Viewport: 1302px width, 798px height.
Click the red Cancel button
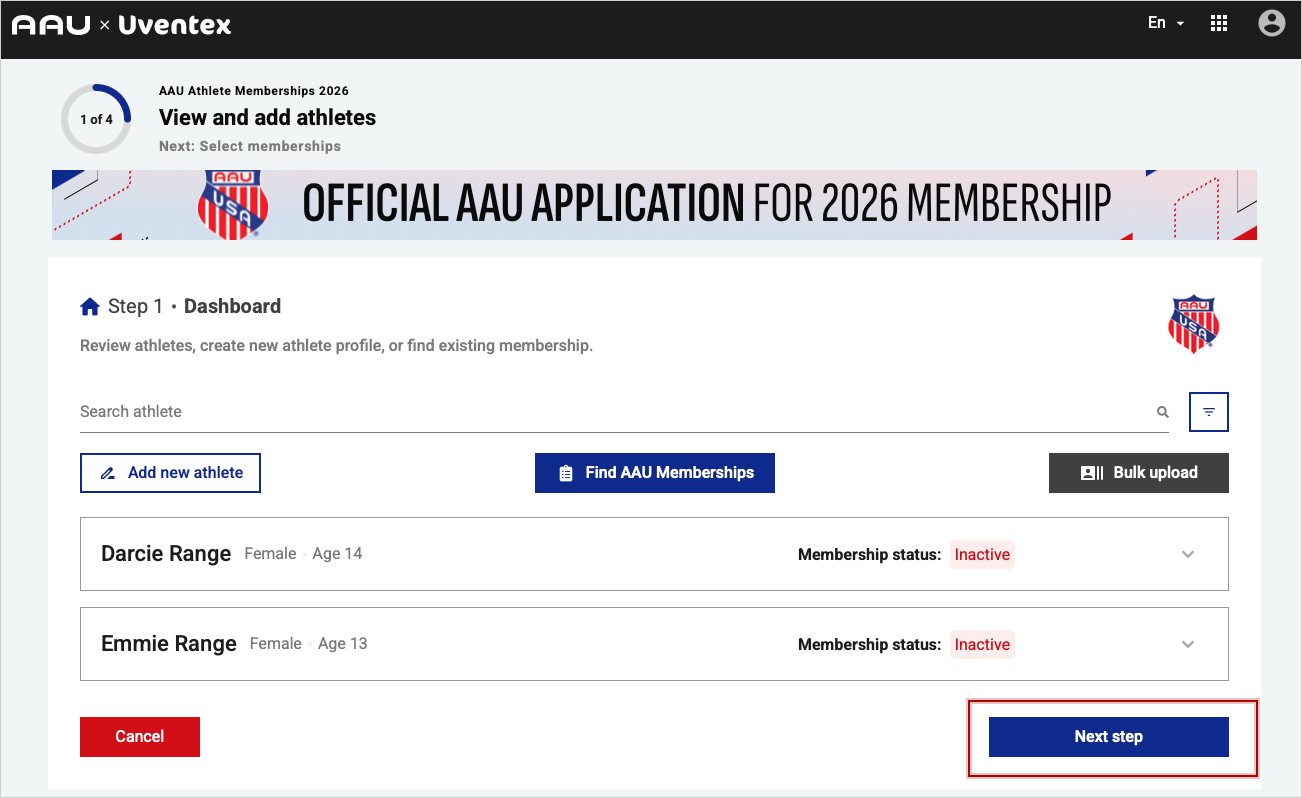140,737
